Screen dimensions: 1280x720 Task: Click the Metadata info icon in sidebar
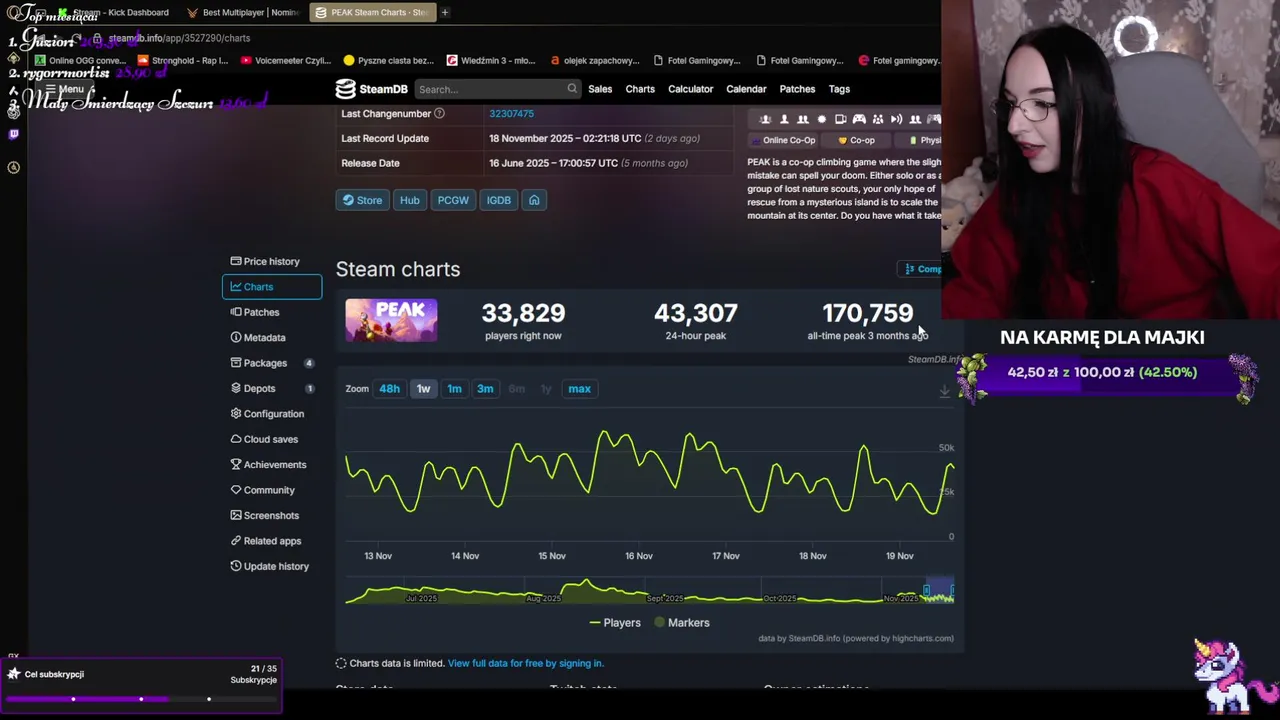236,337
